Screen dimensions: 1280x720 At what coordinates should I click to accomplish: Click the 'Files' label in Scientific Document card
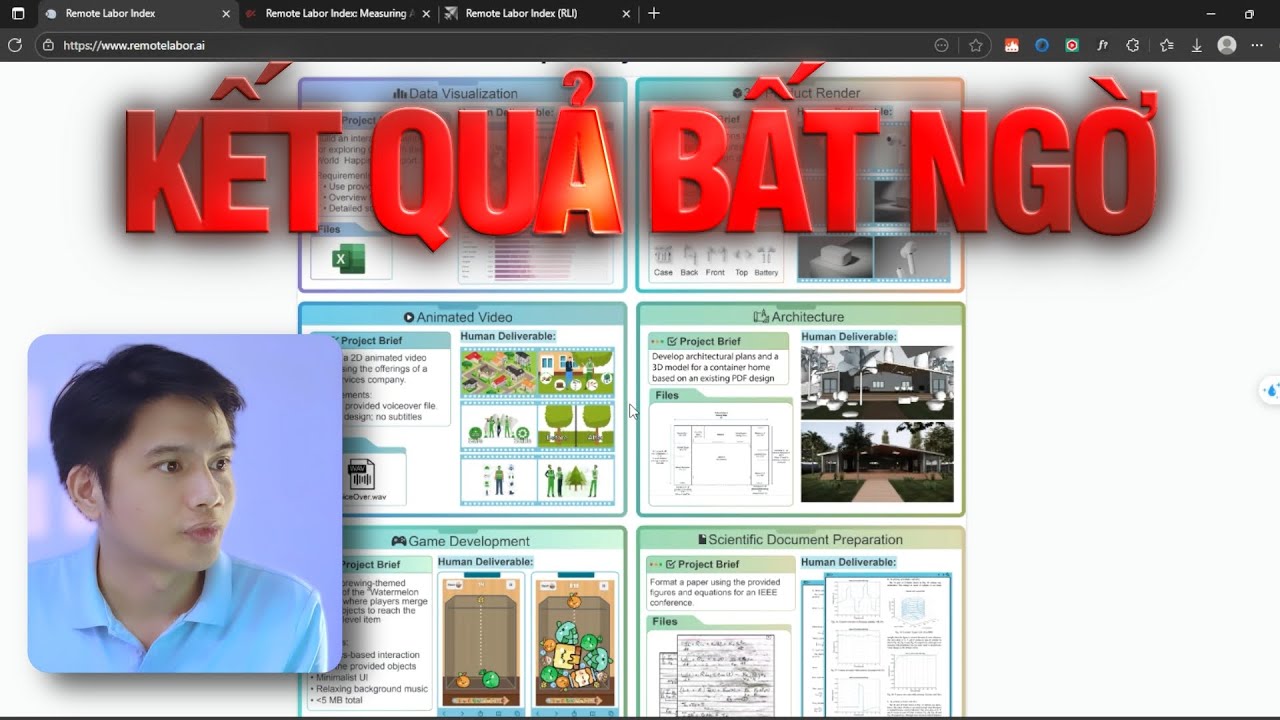pyautogui.click(x=665, y=622)
